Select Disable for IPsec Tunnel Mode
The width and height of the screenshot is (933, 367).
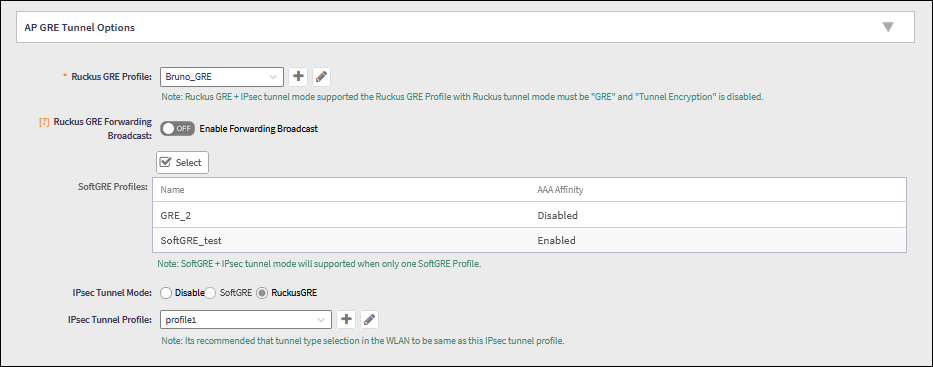coord(166,293)
